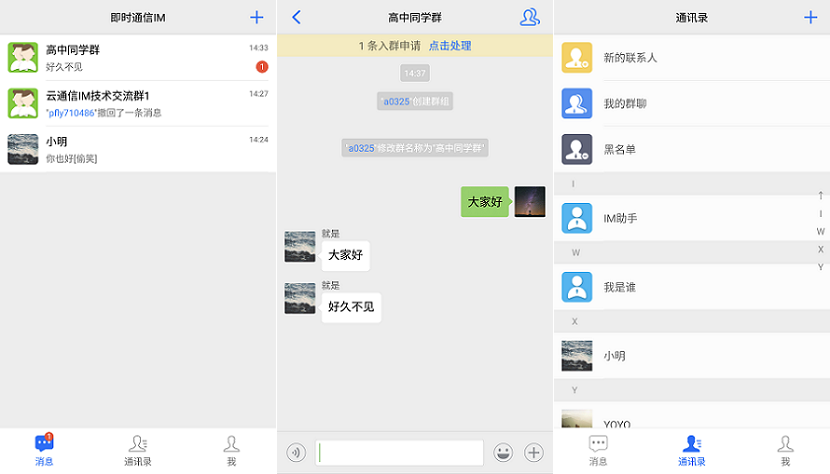Tap the voice input icon beside message box
830x474 pixels.
pyautogui.click(x=296, y=452)
